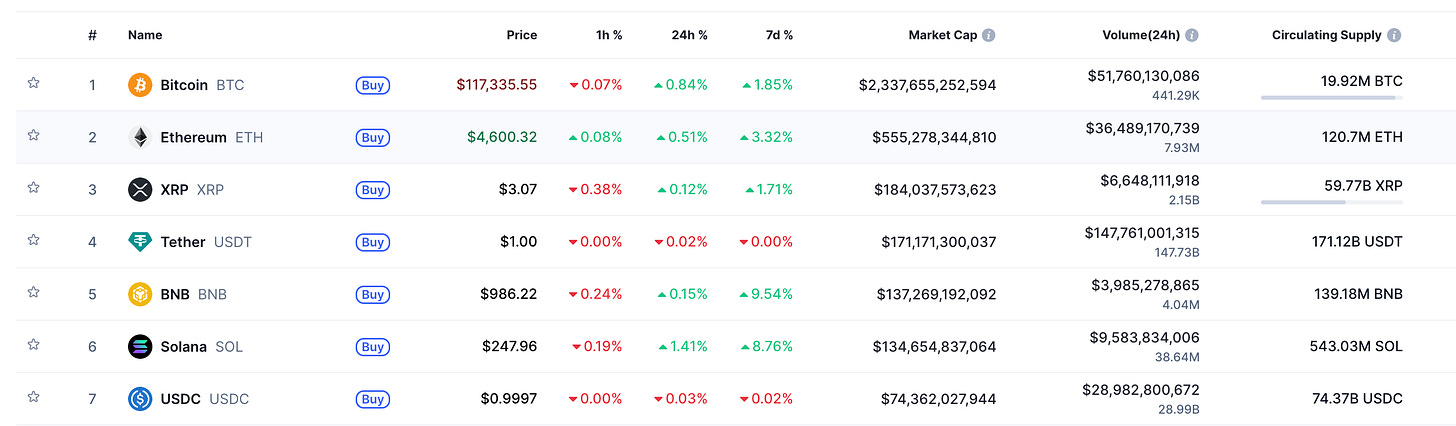The height and width of the screenshot is (426, 1456).
Task: Click Buy button for Ethereum
Action: click(x=372, y=137)
